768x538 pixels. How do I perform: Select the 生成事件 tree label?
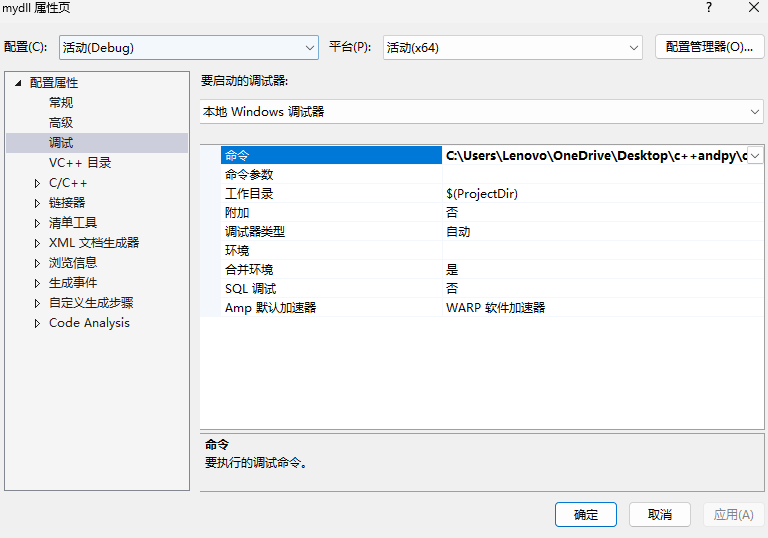pos(73,283)
